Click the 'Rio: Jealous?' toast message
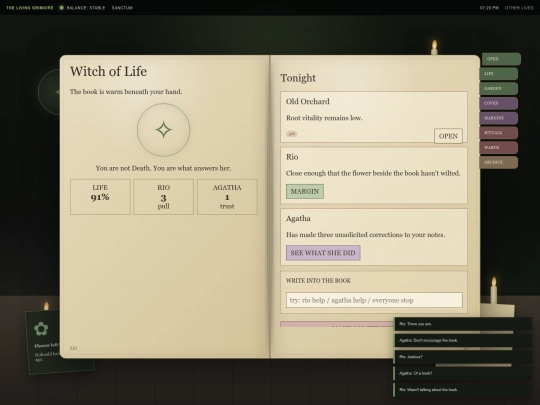The height and width of the screenshot is (405, 540). [x=463, y=357]
